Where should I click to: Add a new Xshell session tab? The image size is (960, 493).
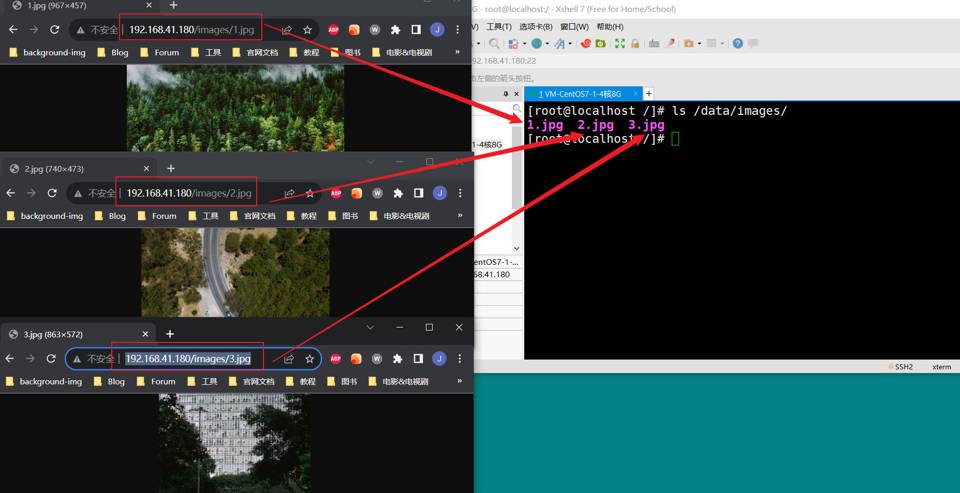click(x=648, y=94)
